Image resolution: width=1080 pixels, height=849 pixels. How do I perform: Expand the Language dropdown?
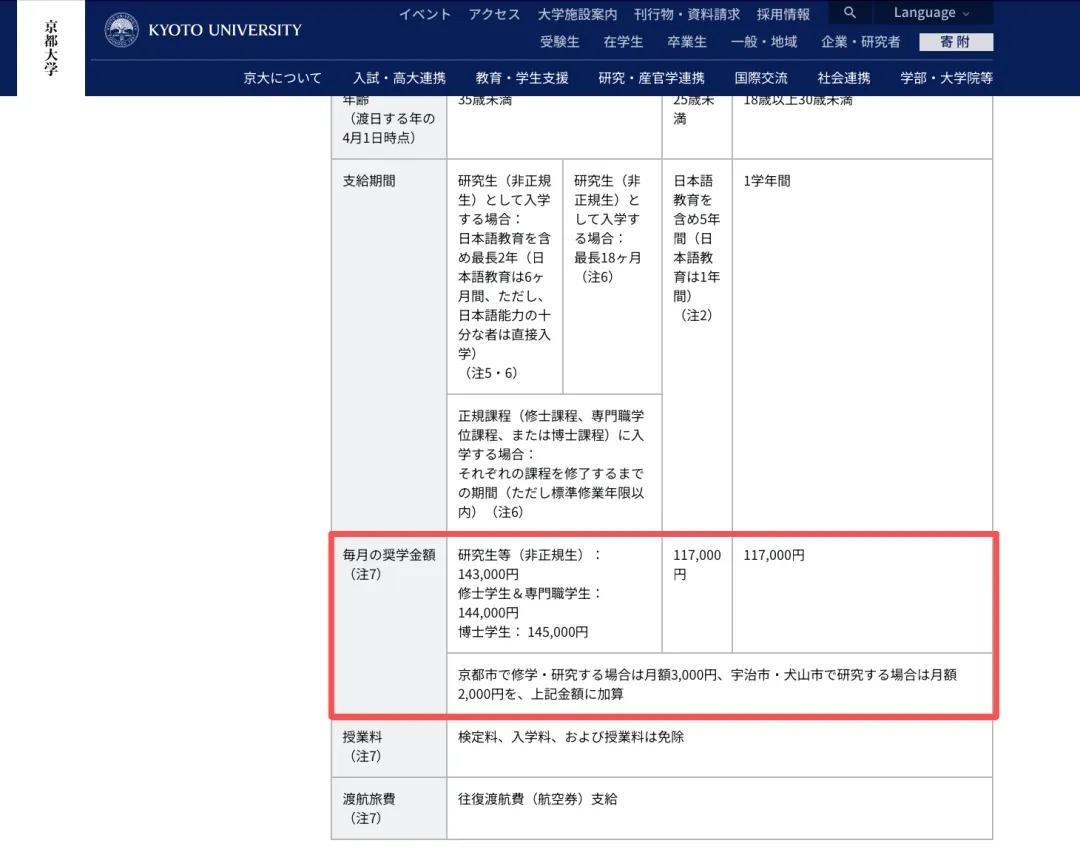933,12
